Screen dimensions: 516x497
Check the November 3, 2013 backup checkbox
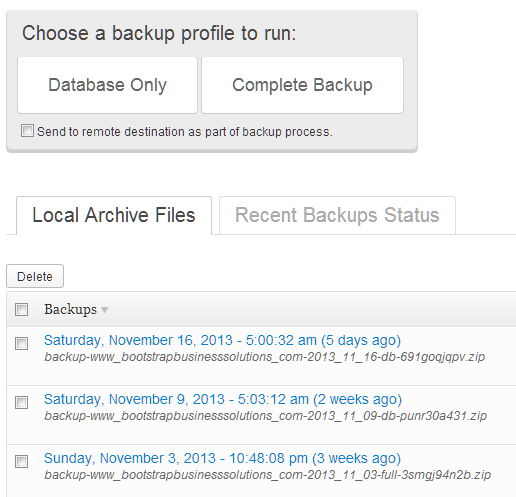point(21,461)
